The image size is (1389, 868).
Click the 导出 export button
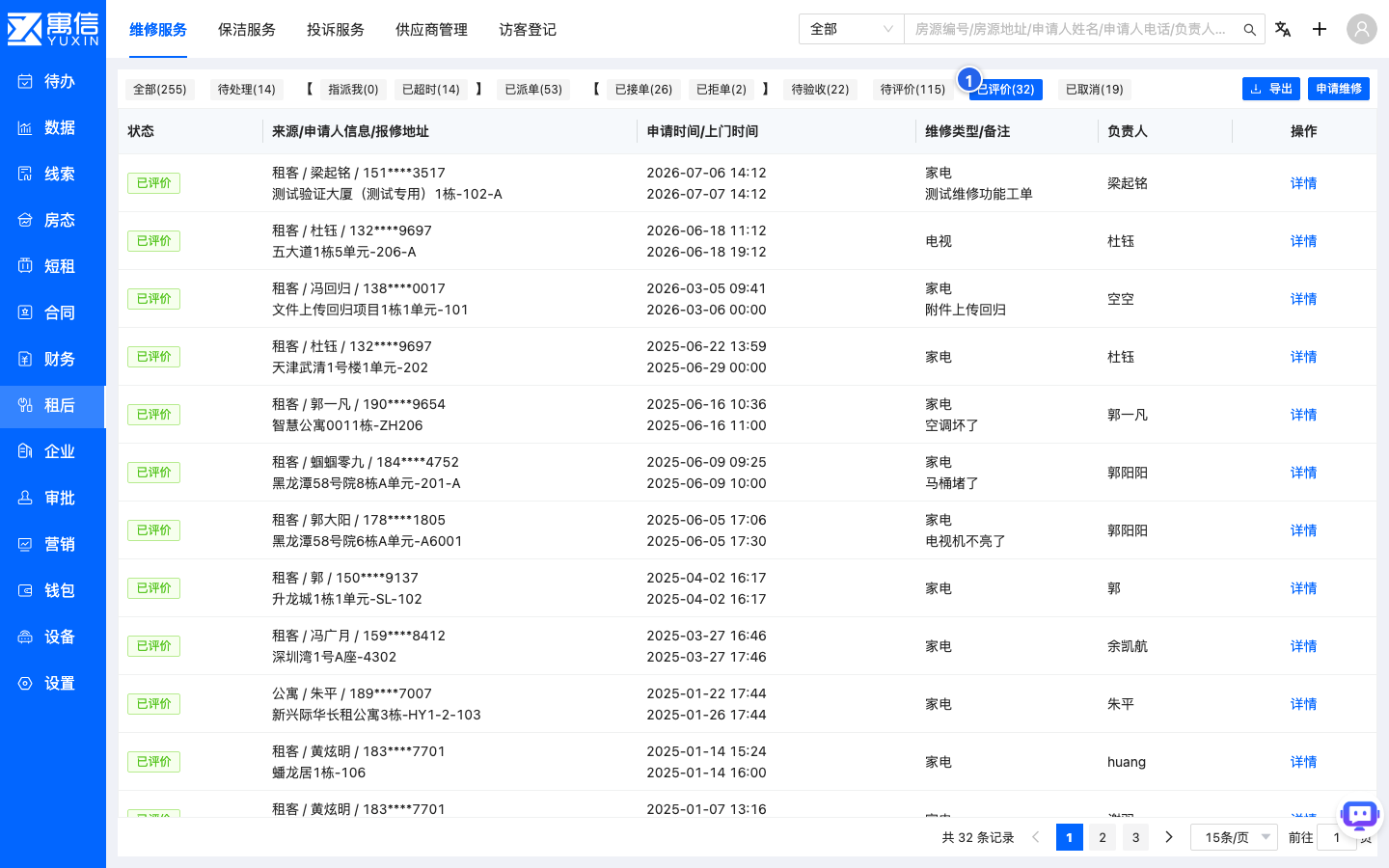pyautogui.click(x=1271, y=89)
